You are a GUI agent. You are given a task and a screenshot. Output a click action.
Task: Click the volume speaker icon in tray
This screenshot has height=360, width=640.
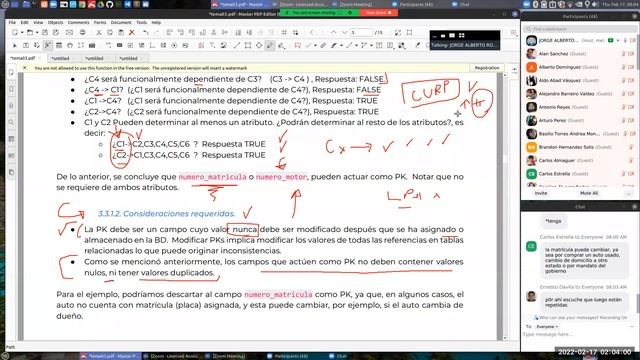tap(595, 4)
